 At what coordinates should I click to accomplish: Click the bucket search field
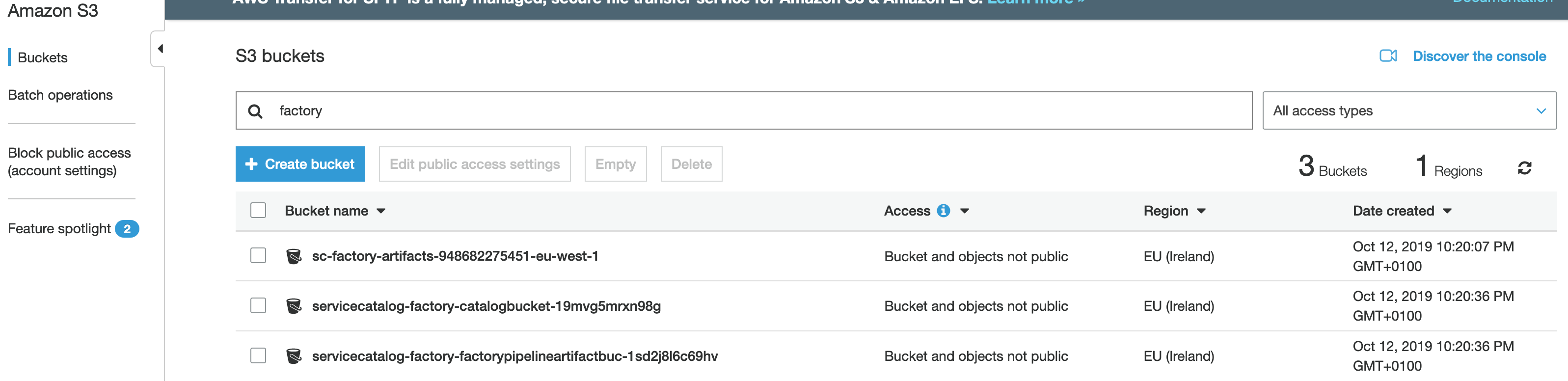744,111
